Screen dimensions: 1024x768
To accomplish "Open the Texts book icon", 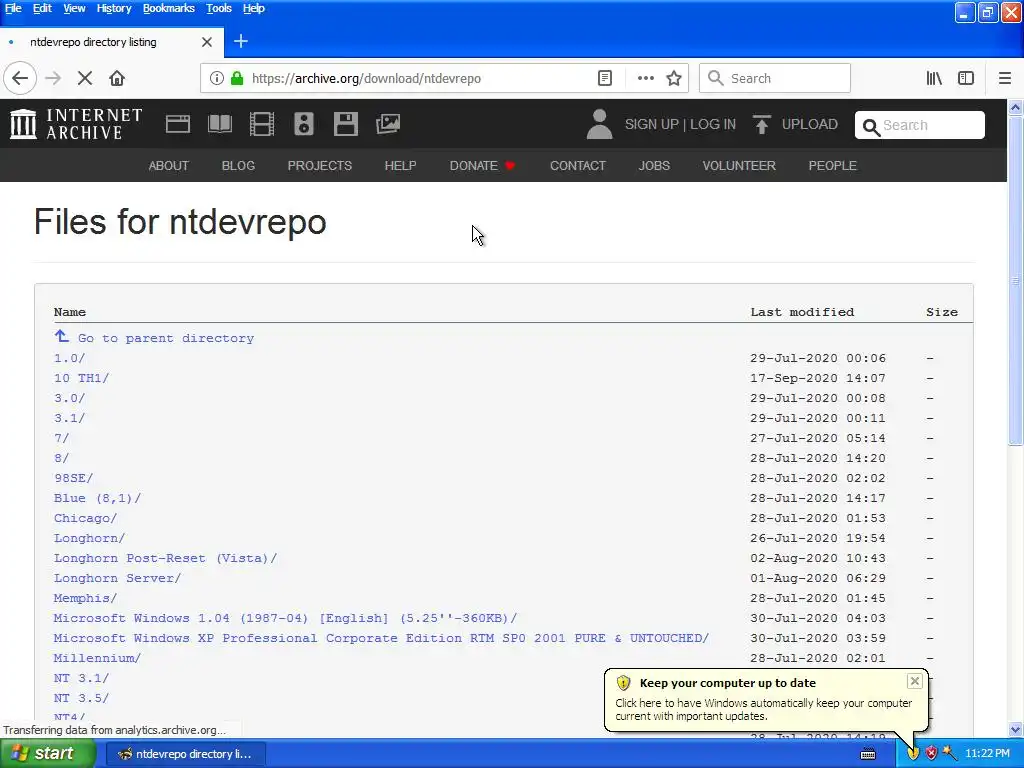I will (219, 124).
